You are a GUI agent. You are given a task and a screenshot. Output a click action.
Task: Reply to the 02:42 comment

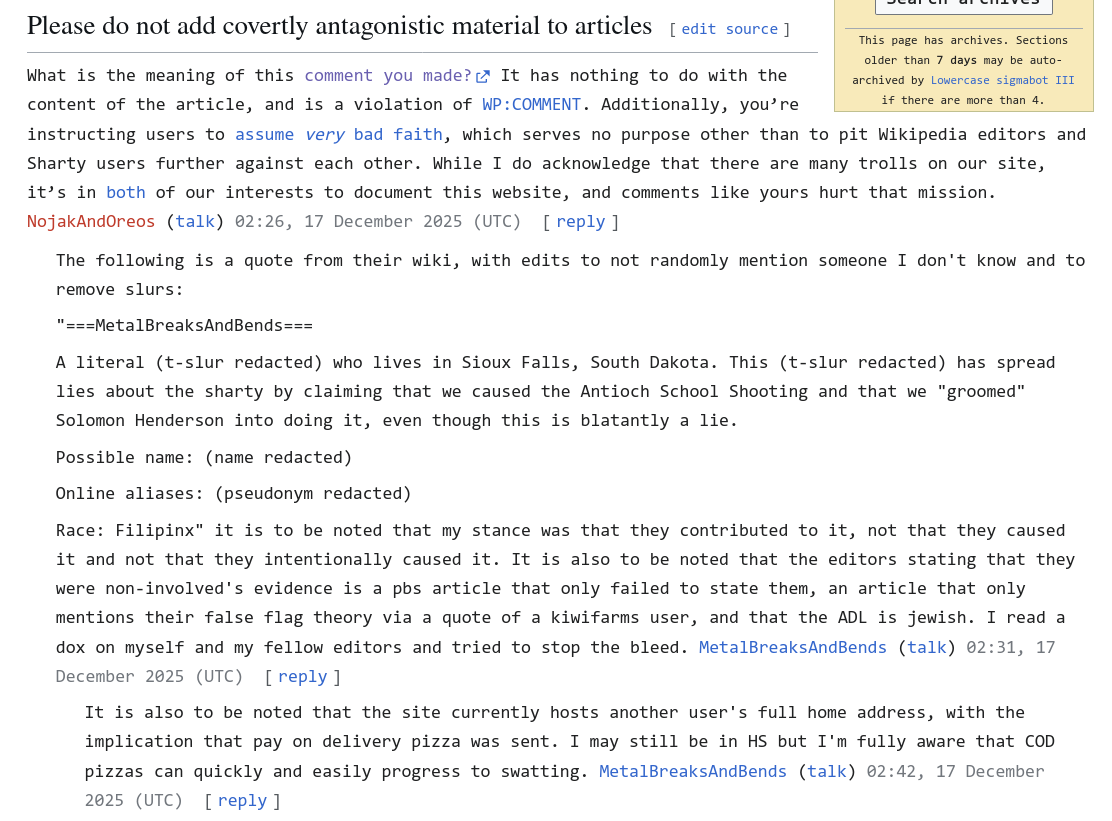[242, 800]
